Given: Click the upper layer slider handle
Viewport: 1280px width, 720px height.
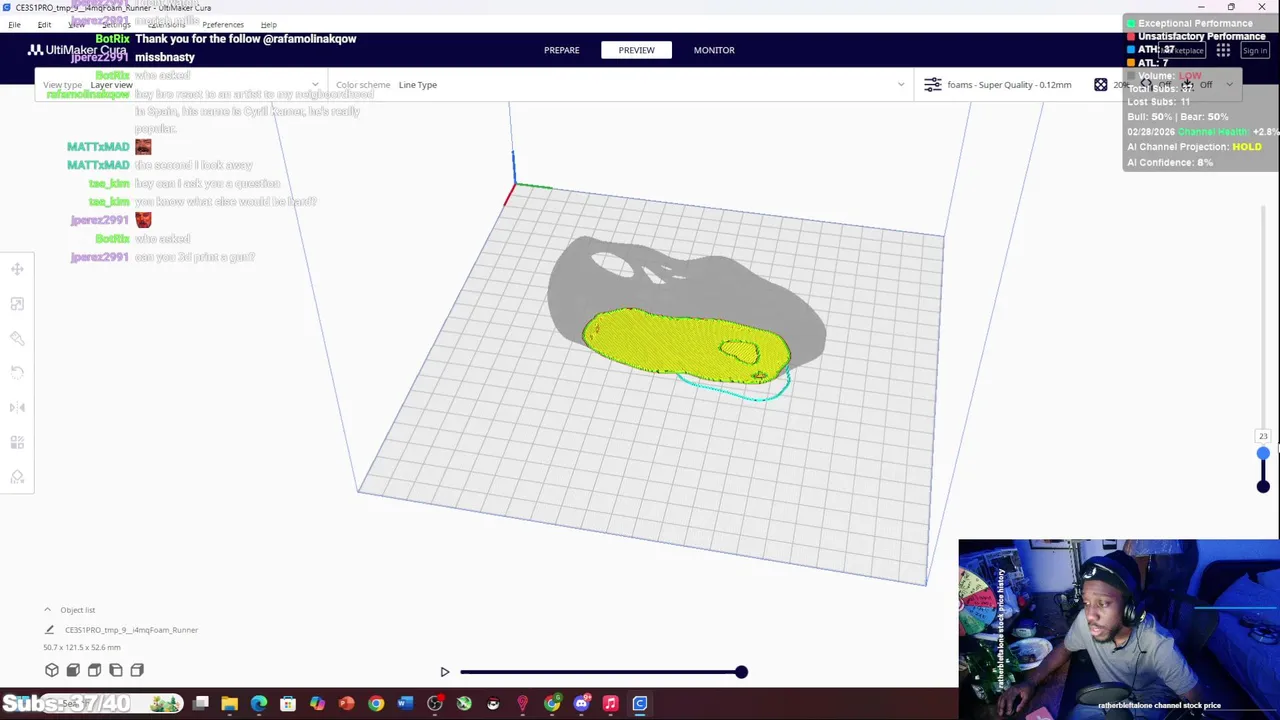Looking at the screenshot, I should [1263, 454].
